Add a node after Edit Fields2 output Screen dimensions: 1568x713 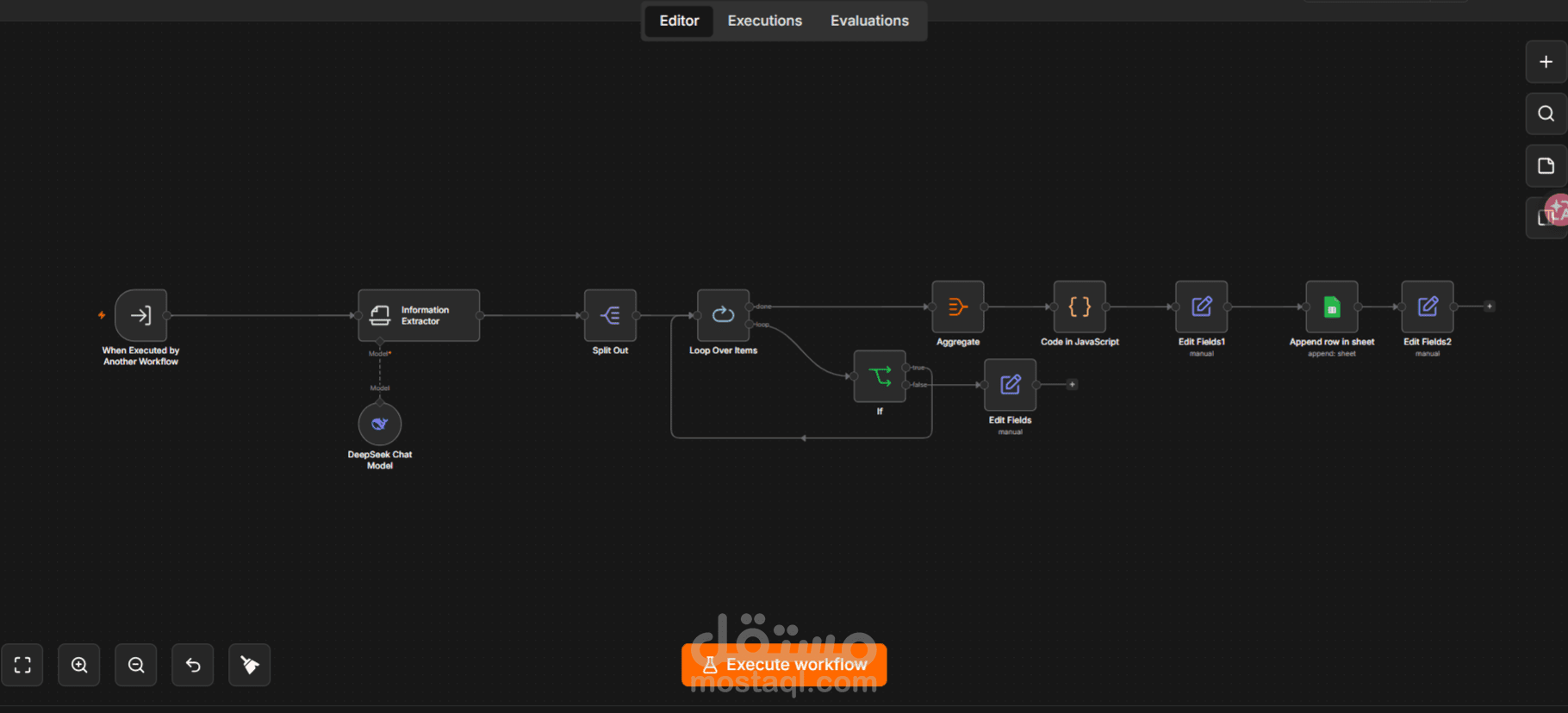tap(1490, 307)
